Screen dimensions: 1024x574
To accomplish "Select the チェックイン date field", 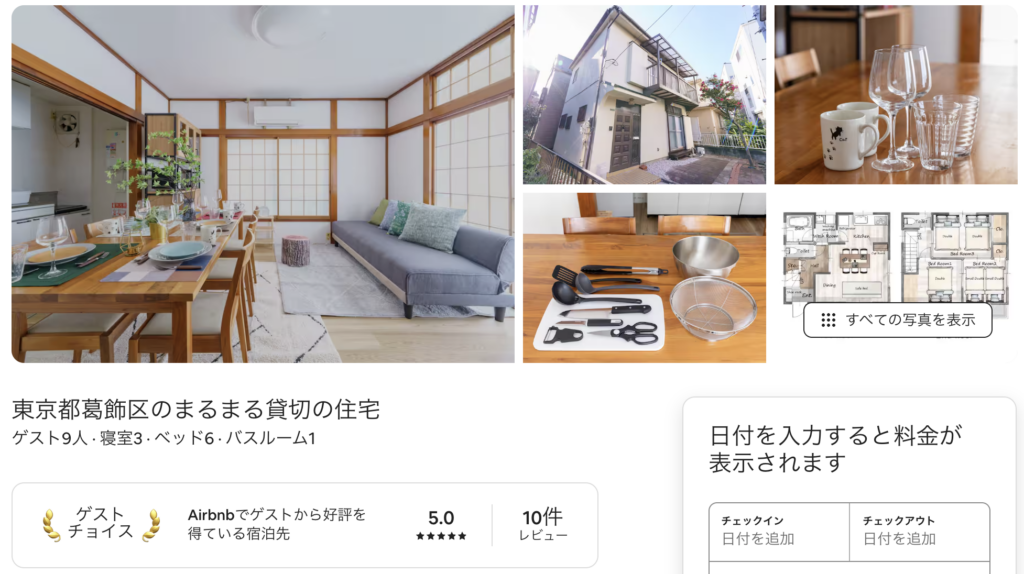I will click(779, 532).
